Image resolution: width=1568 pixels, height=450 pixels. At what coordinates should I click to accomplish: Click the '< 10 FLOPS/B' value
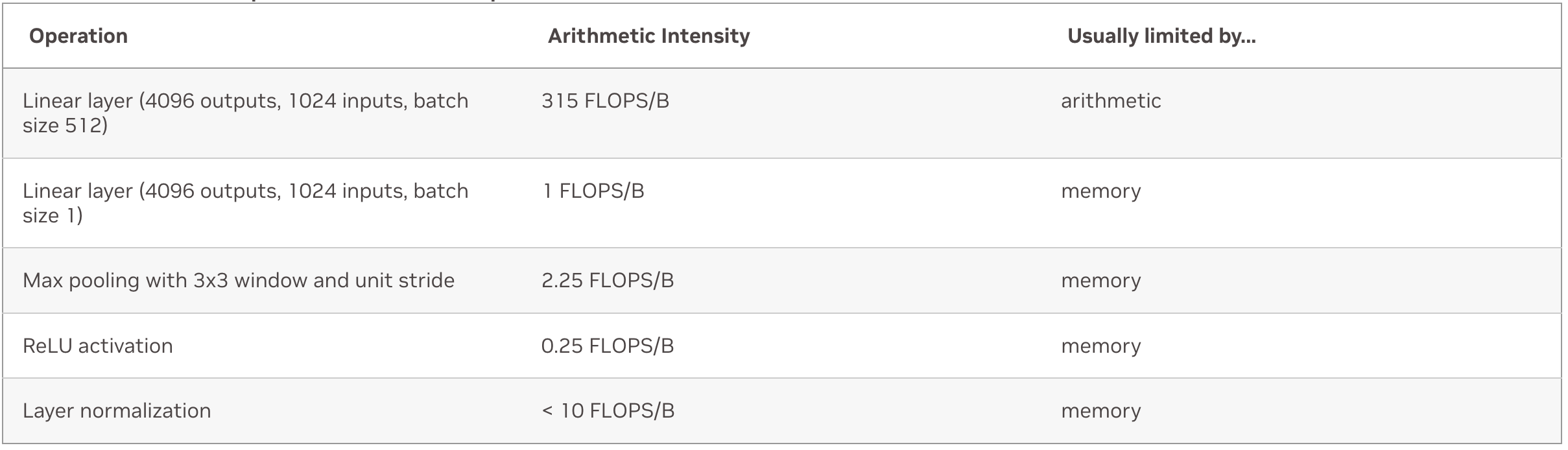coord(608,410)
